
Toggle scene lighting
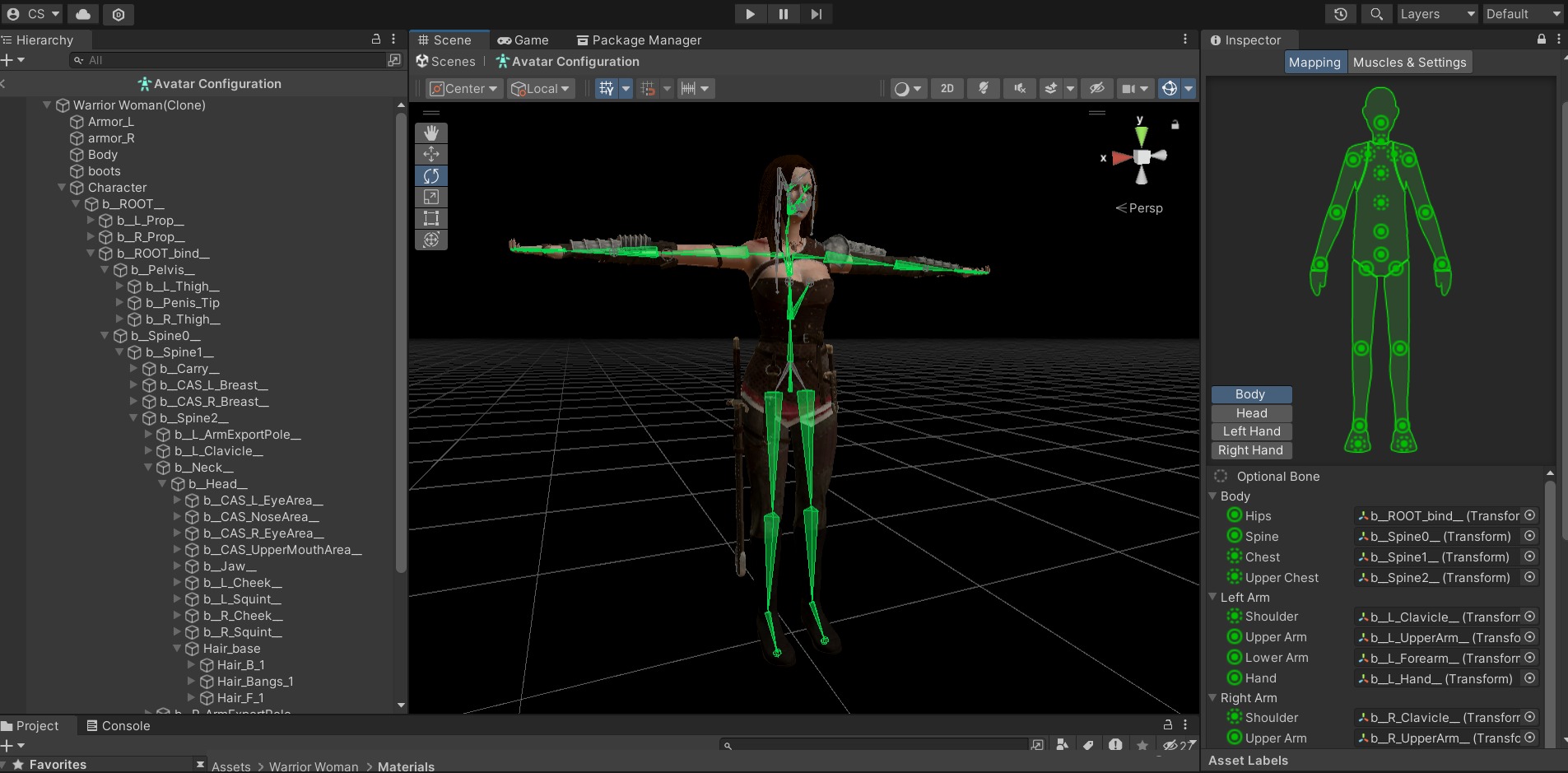click(x=983, y=88)
